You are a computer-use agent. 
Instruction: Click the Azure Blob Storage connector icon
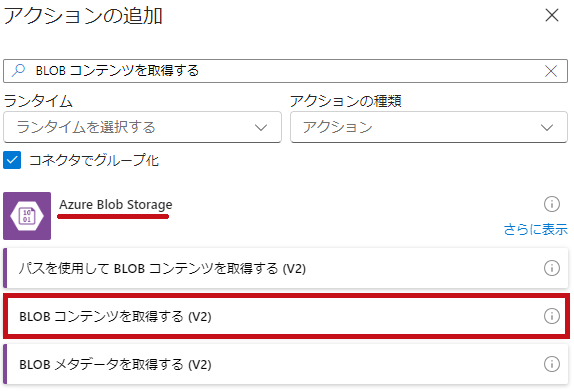click(x=27, y=216)
